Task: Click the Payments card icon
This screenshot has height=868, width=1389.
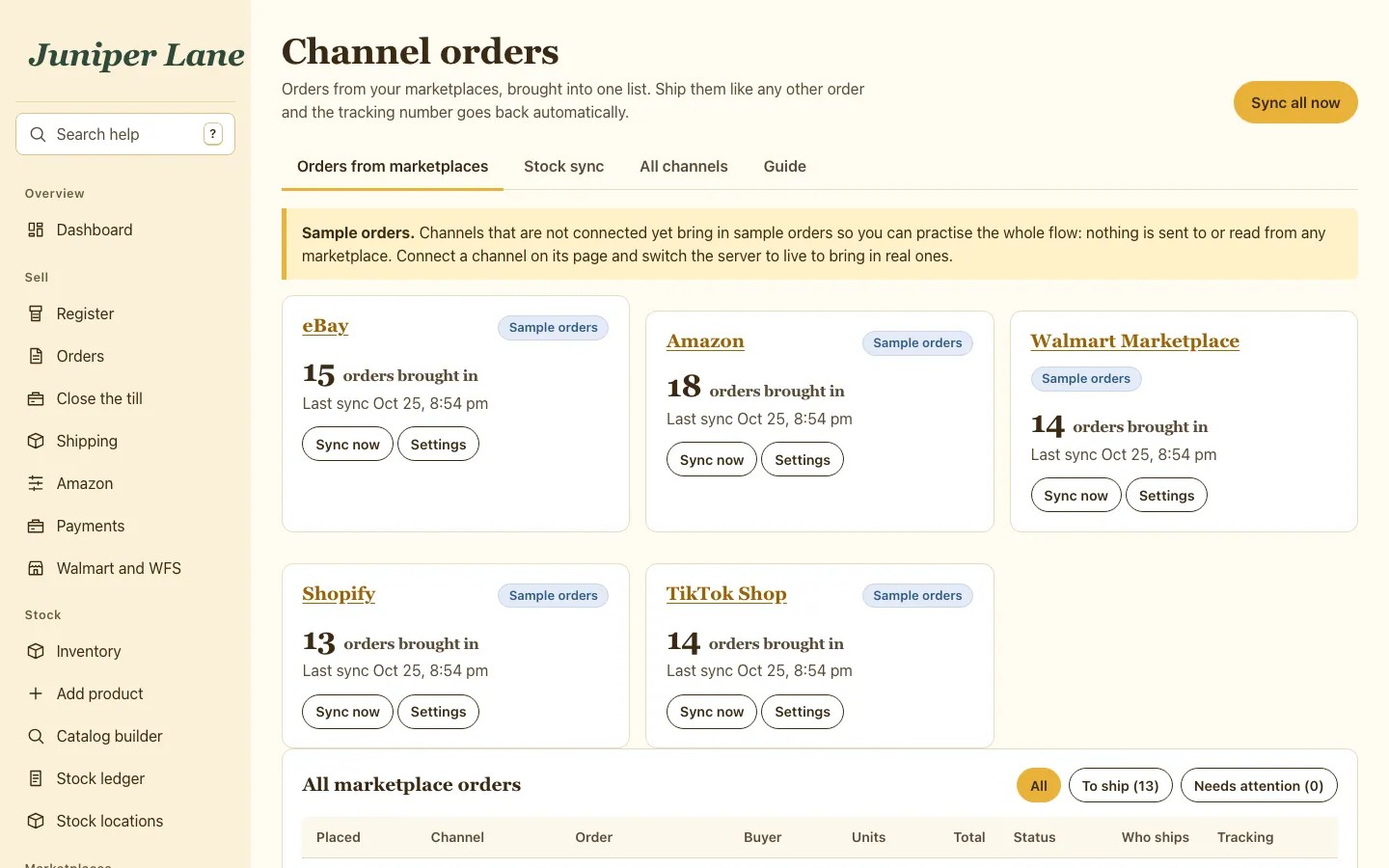Action: [36, 526]
